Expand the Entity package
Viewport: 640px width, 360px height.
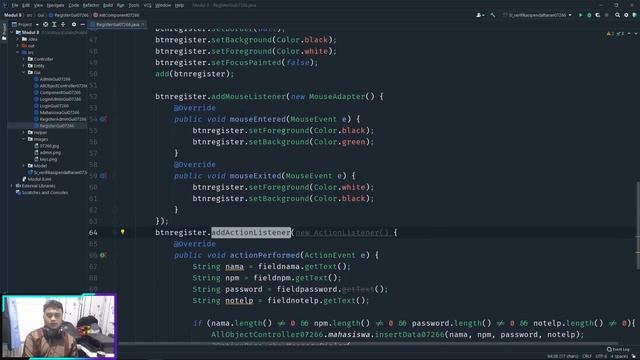[24, 66]
